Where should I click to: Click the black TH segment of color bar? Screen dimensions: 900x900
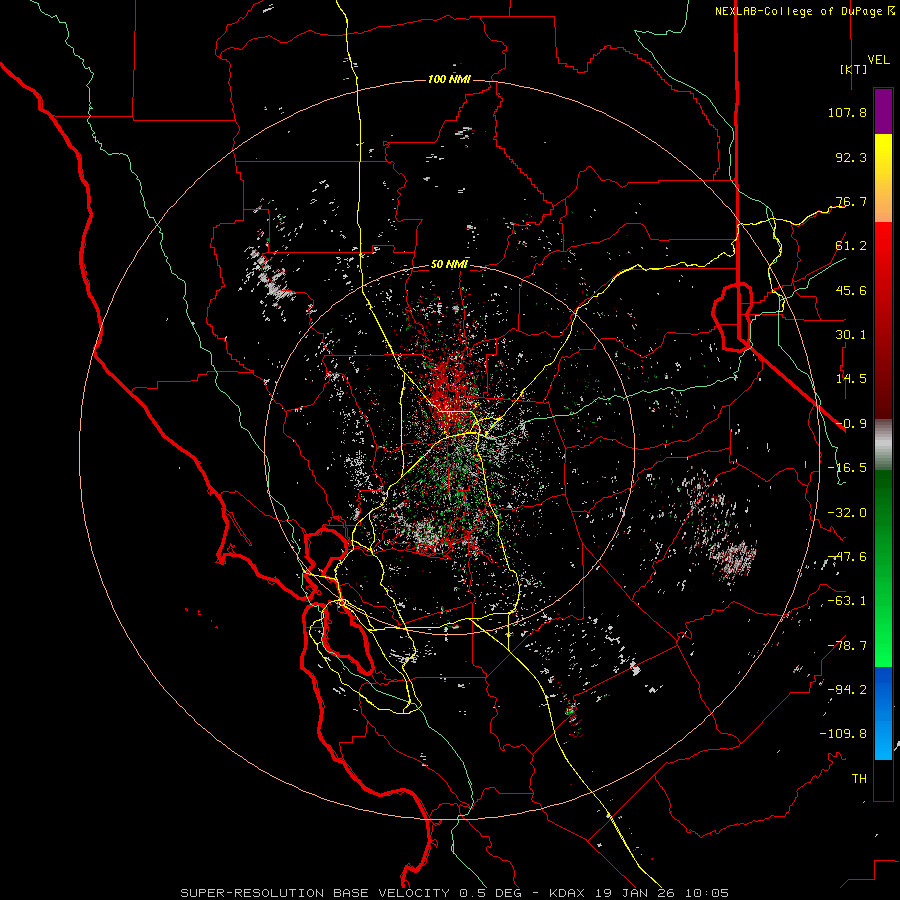click(x=883, y=779)
